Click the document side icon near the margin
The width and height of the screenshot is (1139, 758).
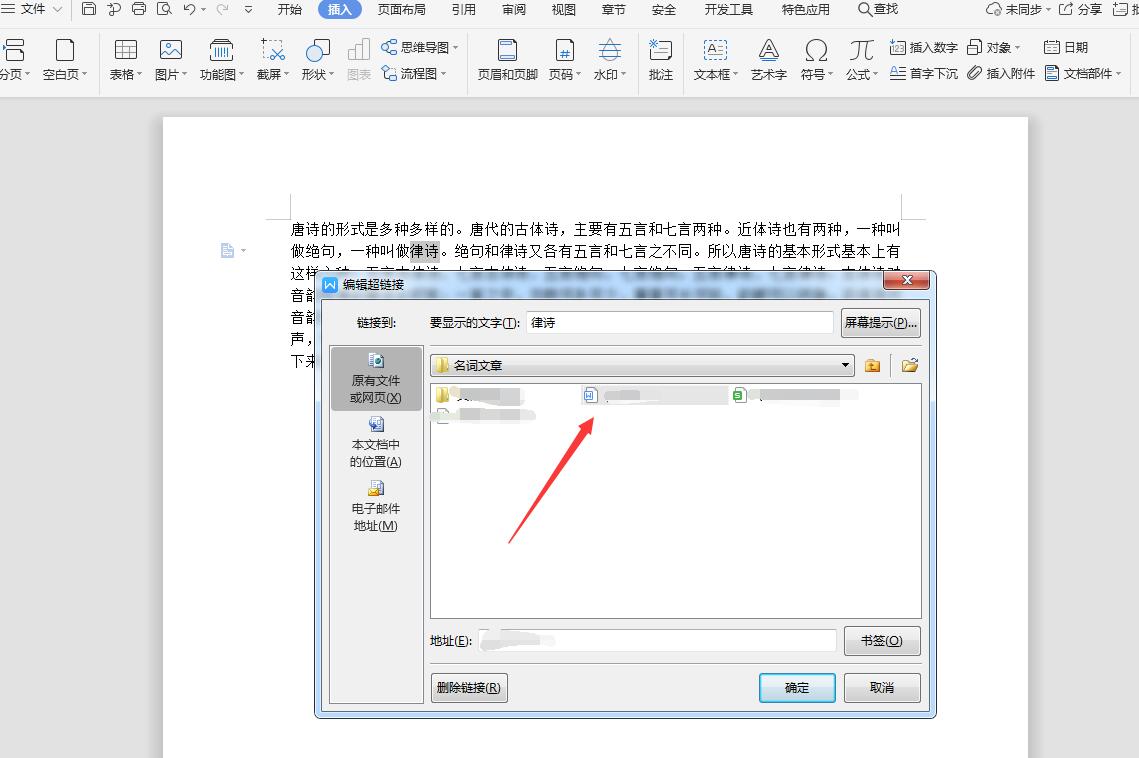point(227,251)
